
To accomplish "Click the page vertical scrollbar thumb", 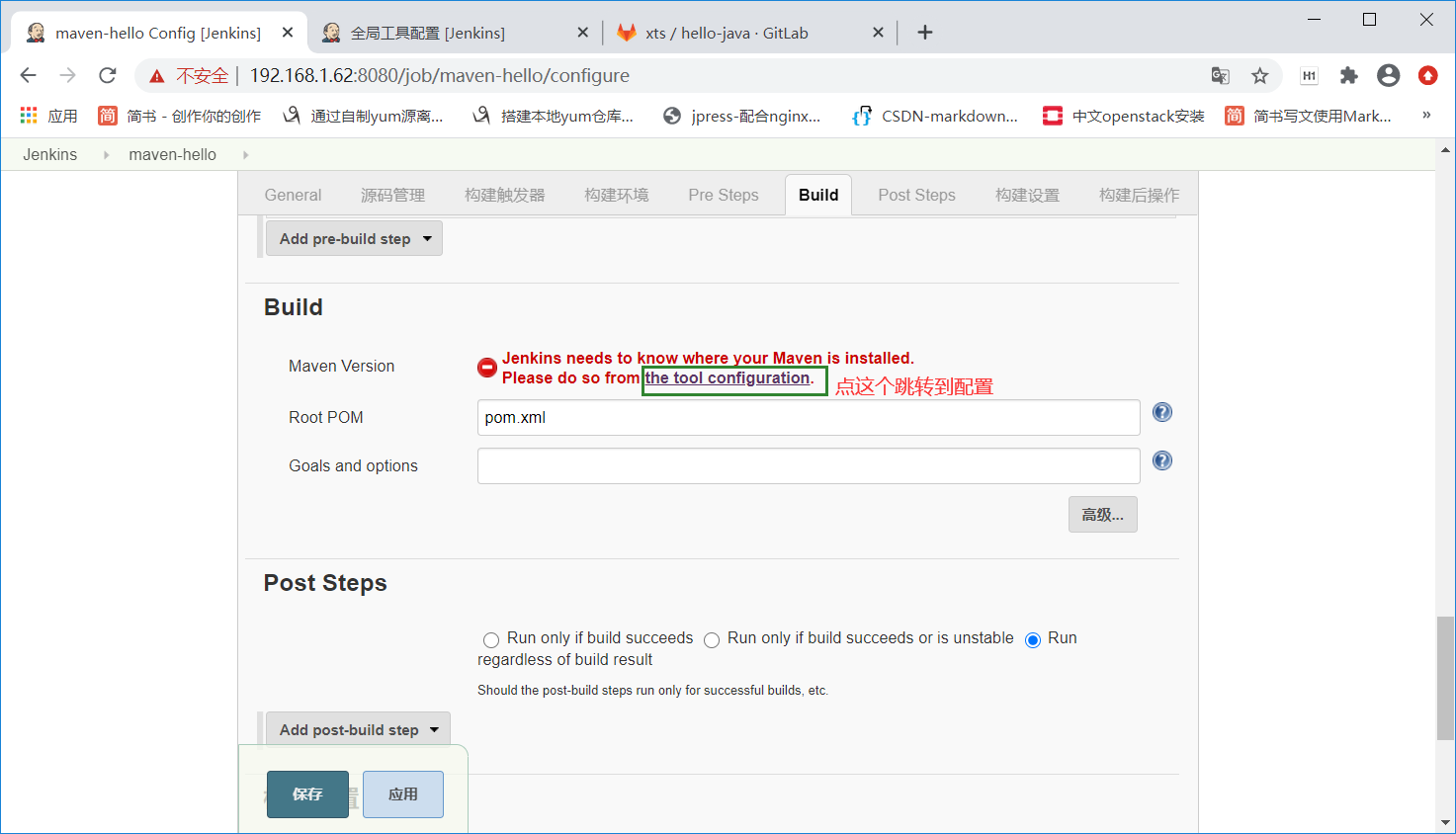I will (1445, 678).
